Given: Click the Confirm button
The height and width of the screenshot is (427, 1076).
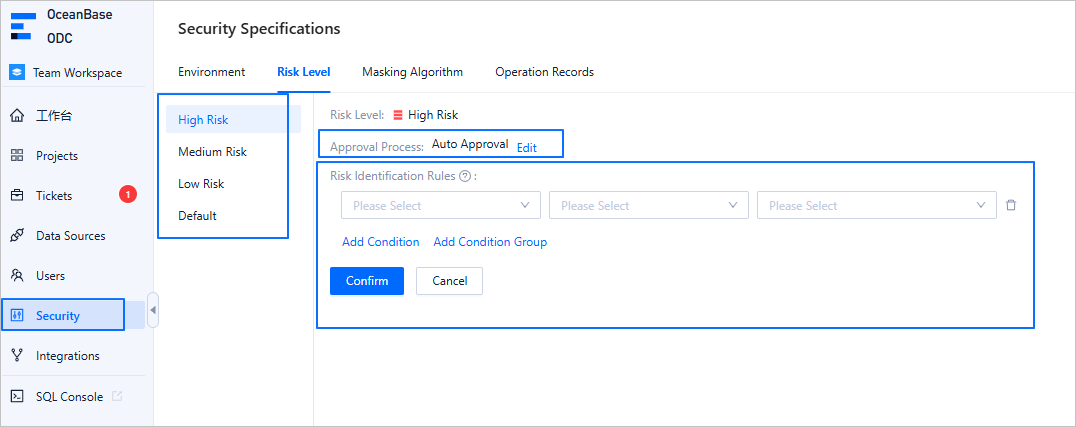Looking at the screenshot, I should (x=367, y=281).
